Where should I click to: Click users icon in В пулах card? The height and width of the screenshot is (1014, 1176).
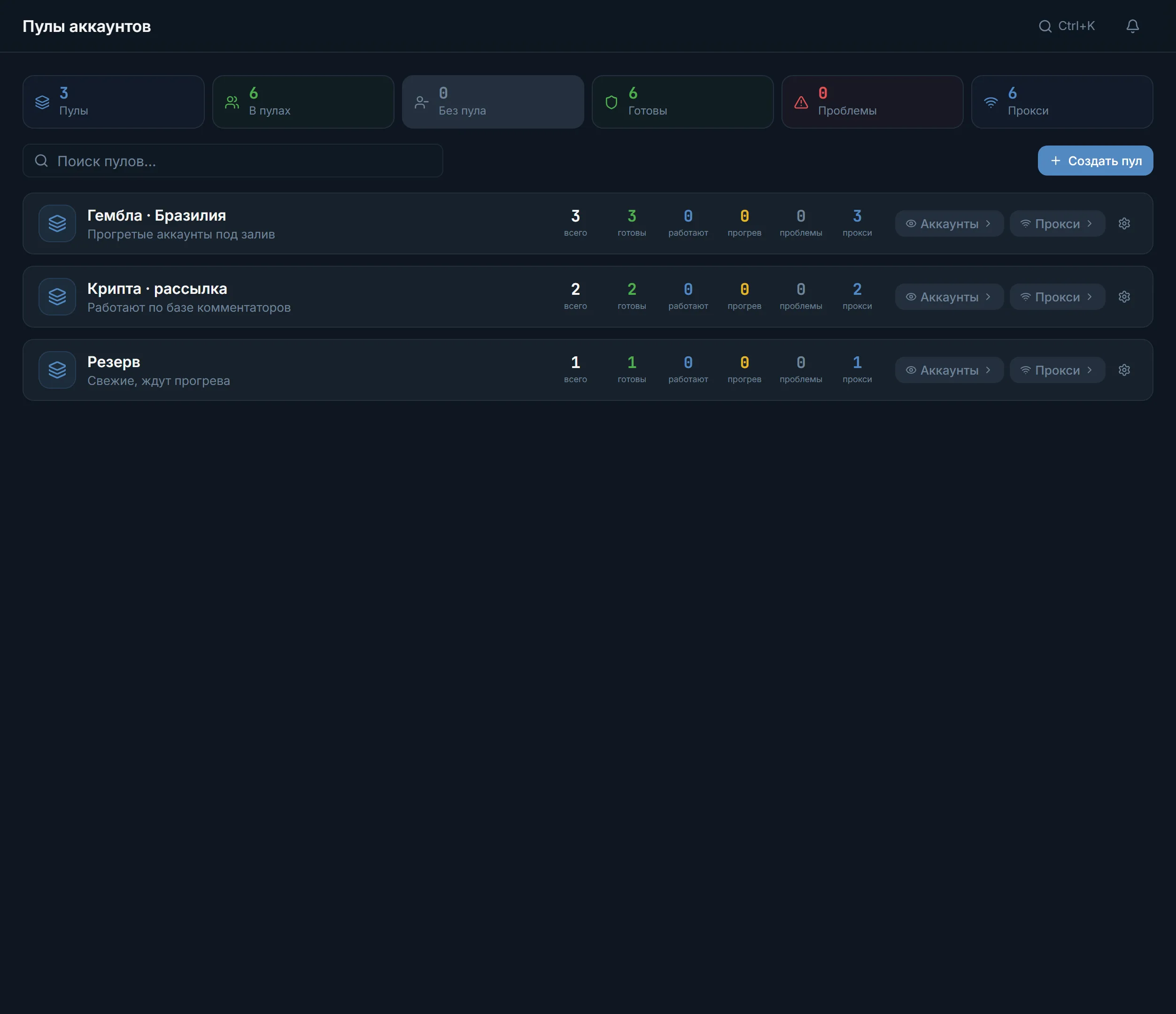[x=232, y=102]
